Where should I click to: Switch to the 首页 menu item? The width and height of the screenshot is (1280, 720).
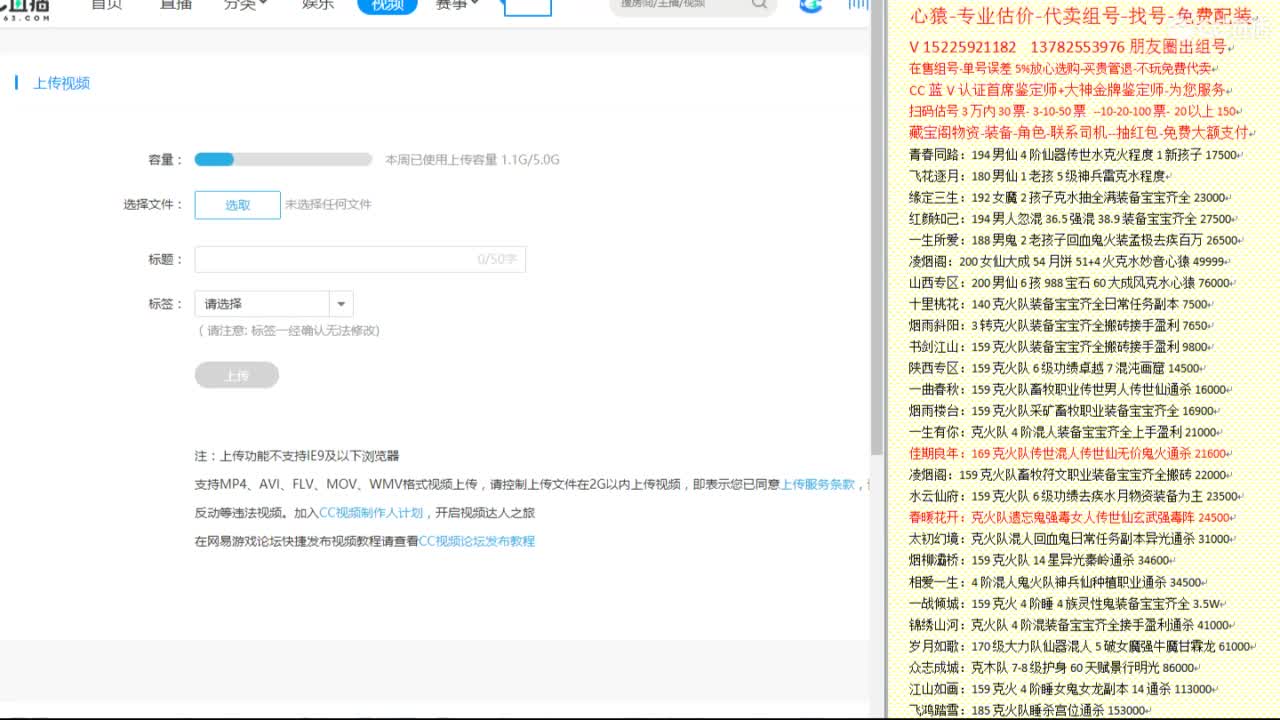point(107,5)
